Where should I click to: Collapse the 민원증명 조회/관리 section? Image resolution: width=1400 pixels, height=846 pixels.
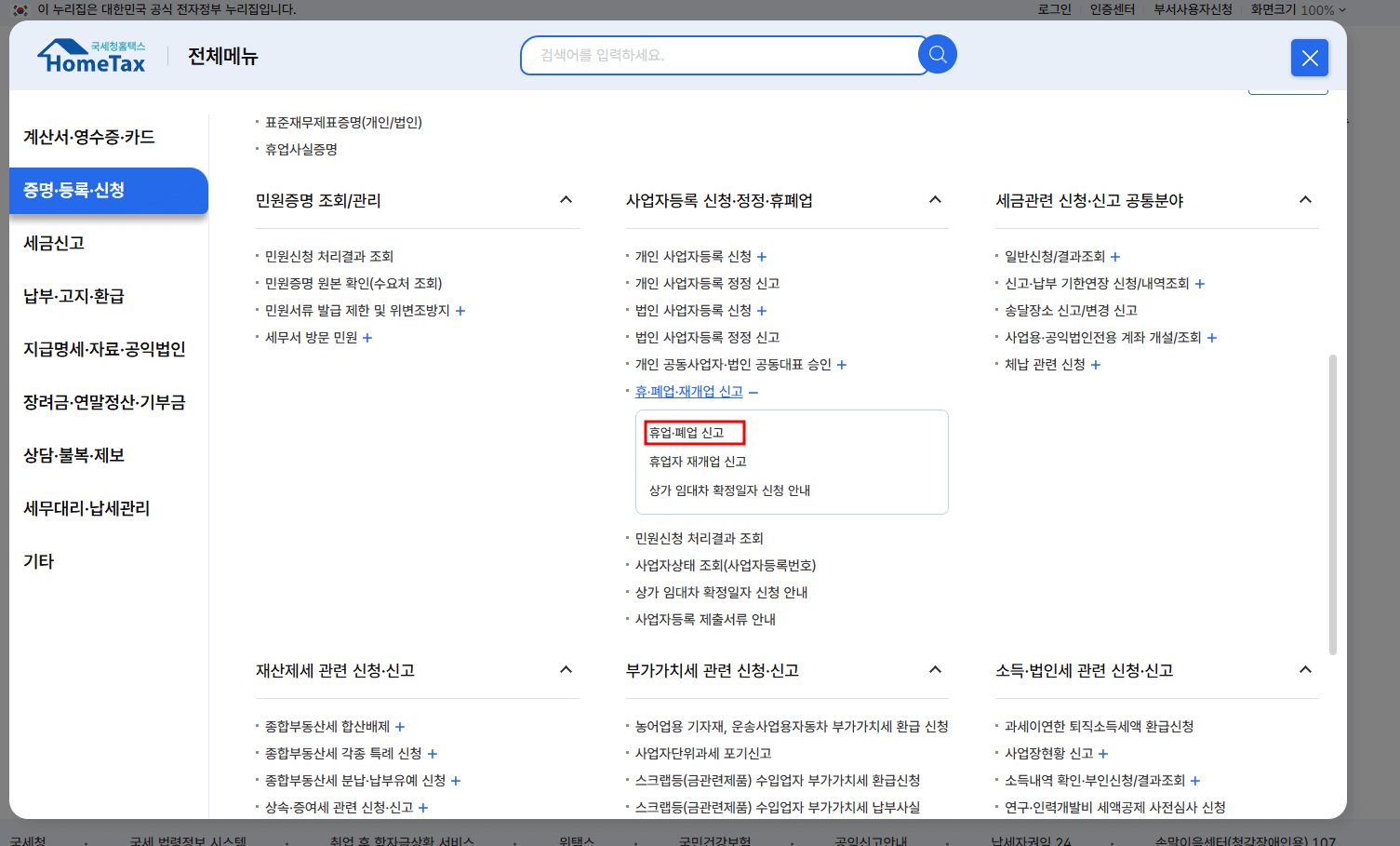pos(566,199)
